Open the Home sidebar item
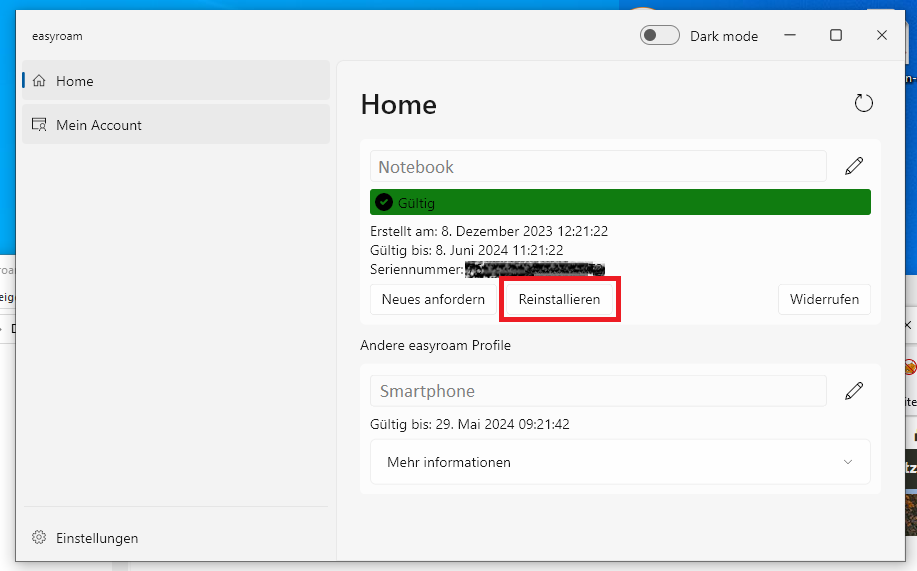Viewport: 917px width, 571px height. click(x=176, y=81)
